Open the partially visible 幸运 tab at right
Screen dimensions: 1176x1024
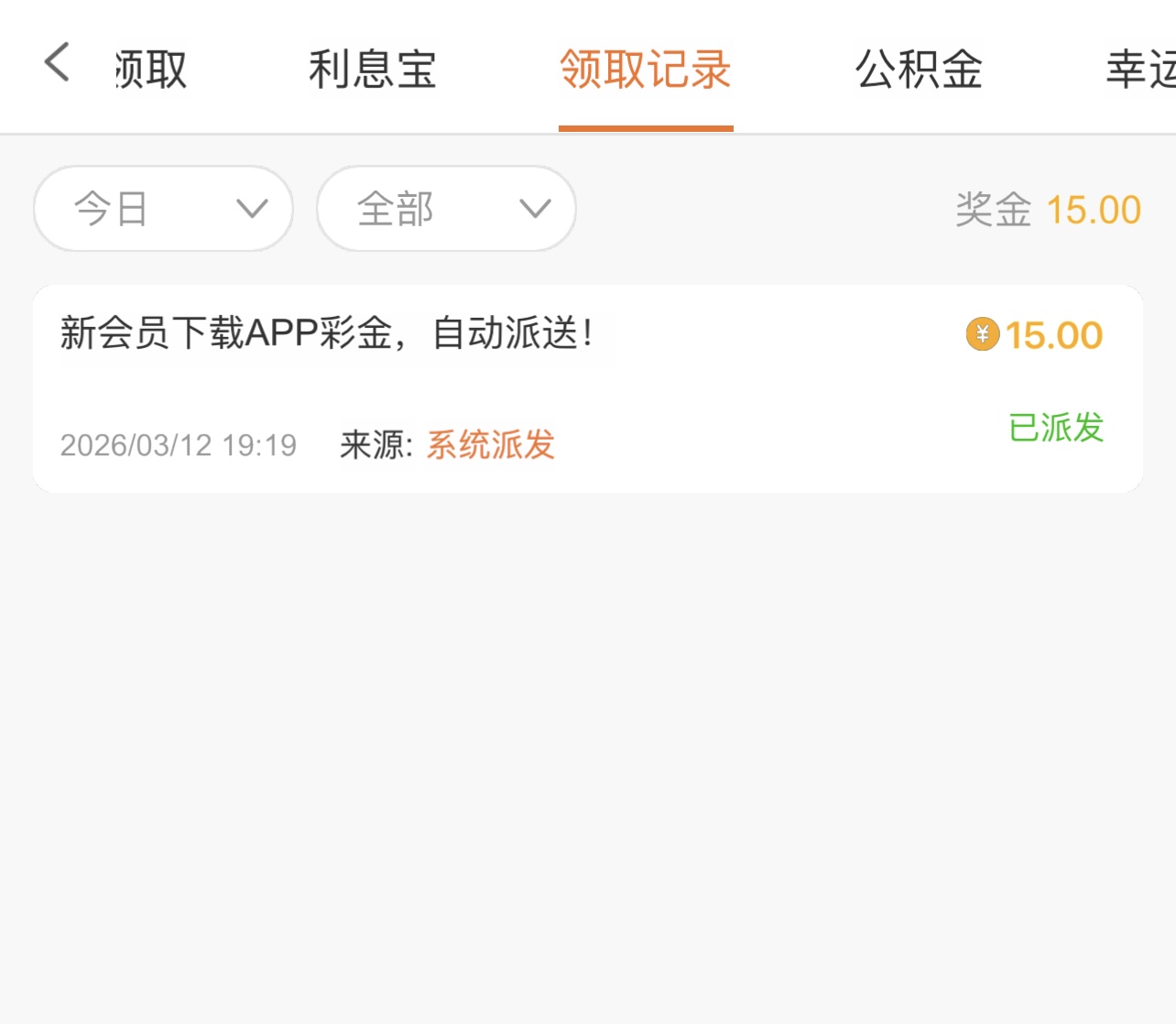pos(1140,70)
